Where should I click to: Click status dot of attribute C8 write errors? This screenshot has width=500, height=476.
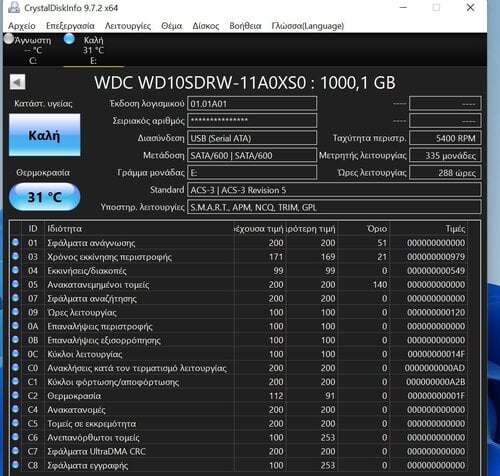[x=15, y=465]
